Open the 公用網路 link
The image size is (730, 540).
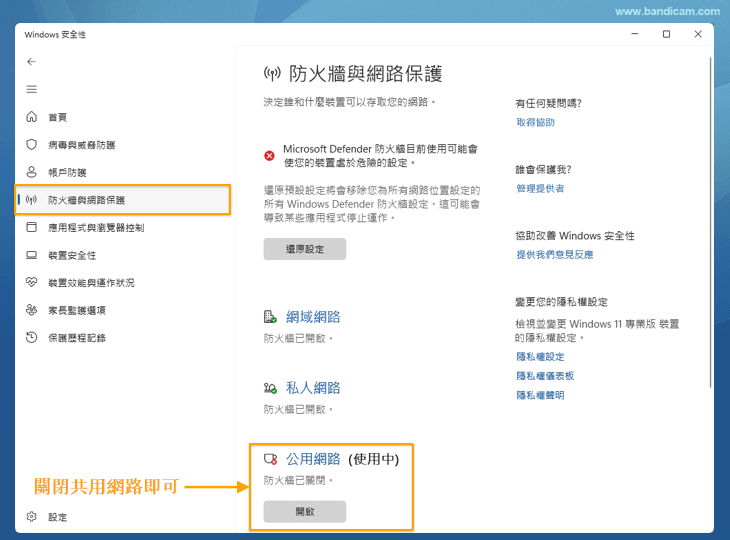coord(313,459)
